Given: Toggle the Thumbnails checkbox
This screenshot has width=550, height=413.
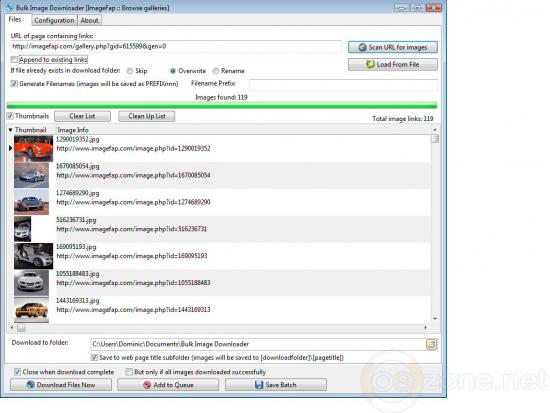Looking at the screenshot, I should [x=10, y=116].
